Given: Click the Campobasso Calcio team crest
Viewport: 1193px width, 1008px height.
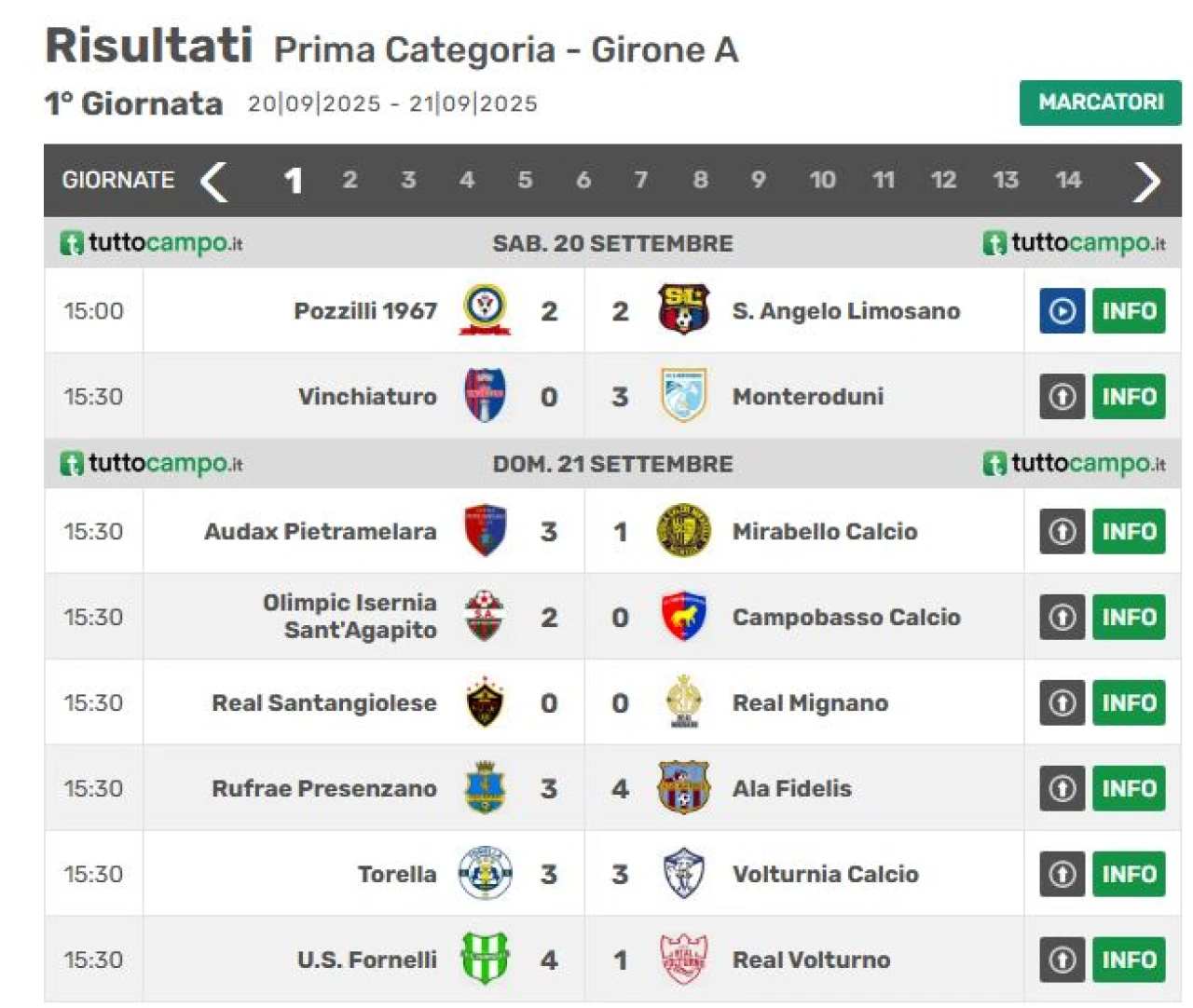Looking at the screenshot, I should pos(683,617).
